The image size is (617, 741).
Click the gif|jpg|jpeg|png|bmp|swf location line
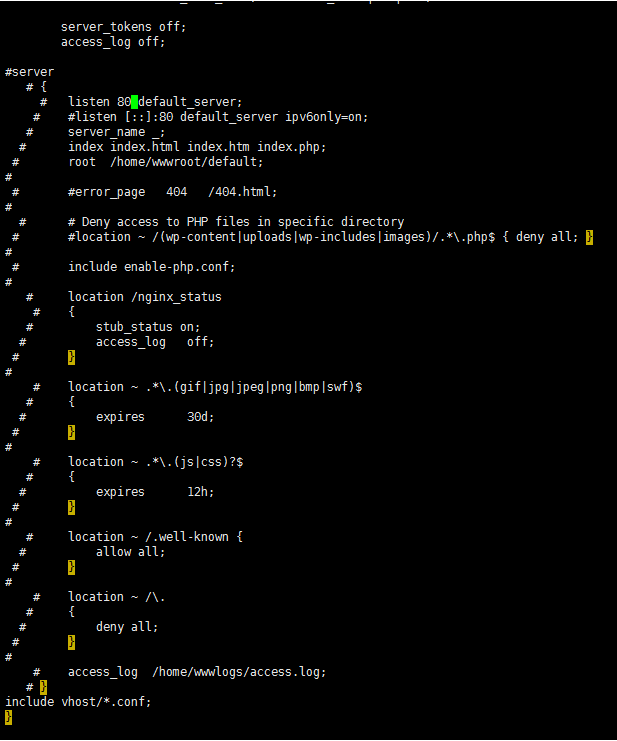point(215,387)
